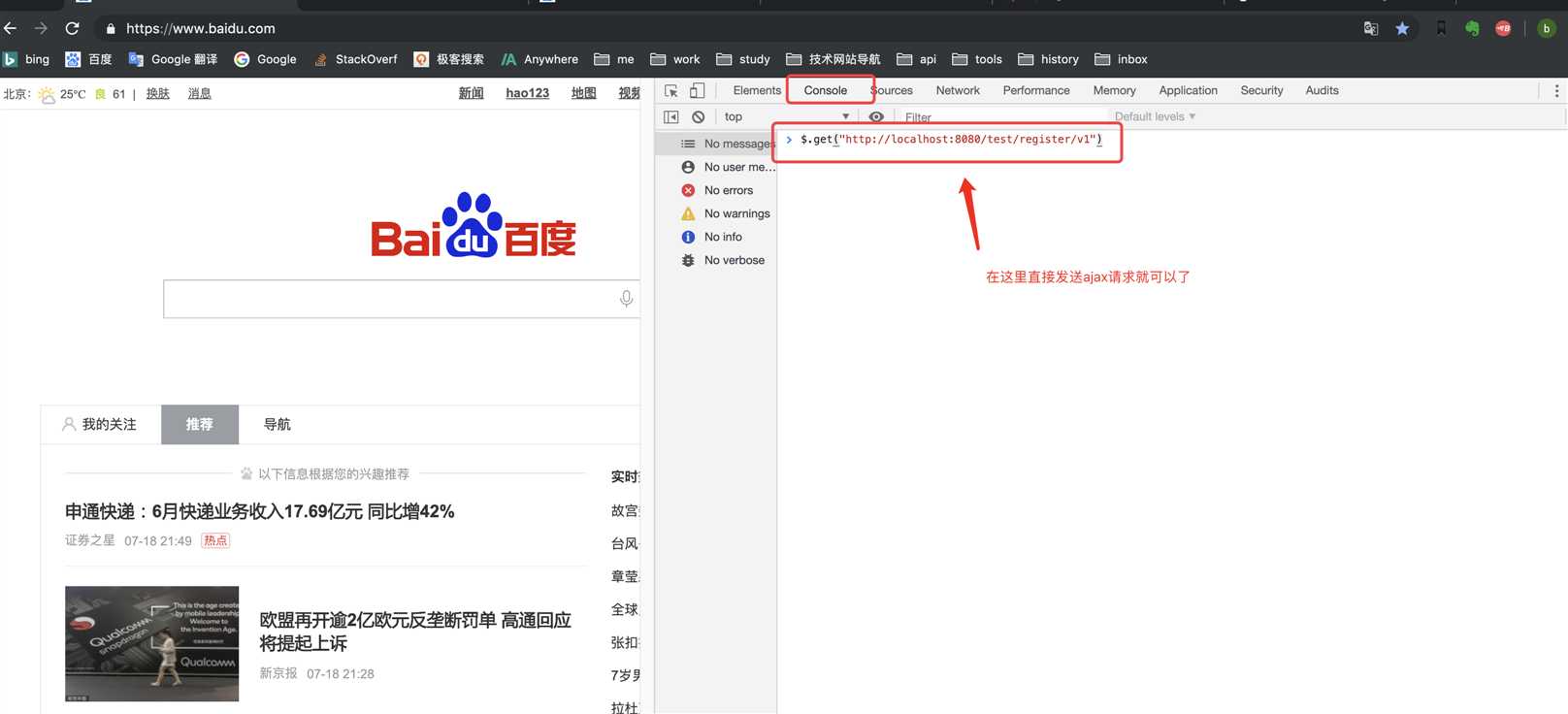Open the Evernote extension icon
This screenshot has width=1568, height=714.
(1472, 28)
